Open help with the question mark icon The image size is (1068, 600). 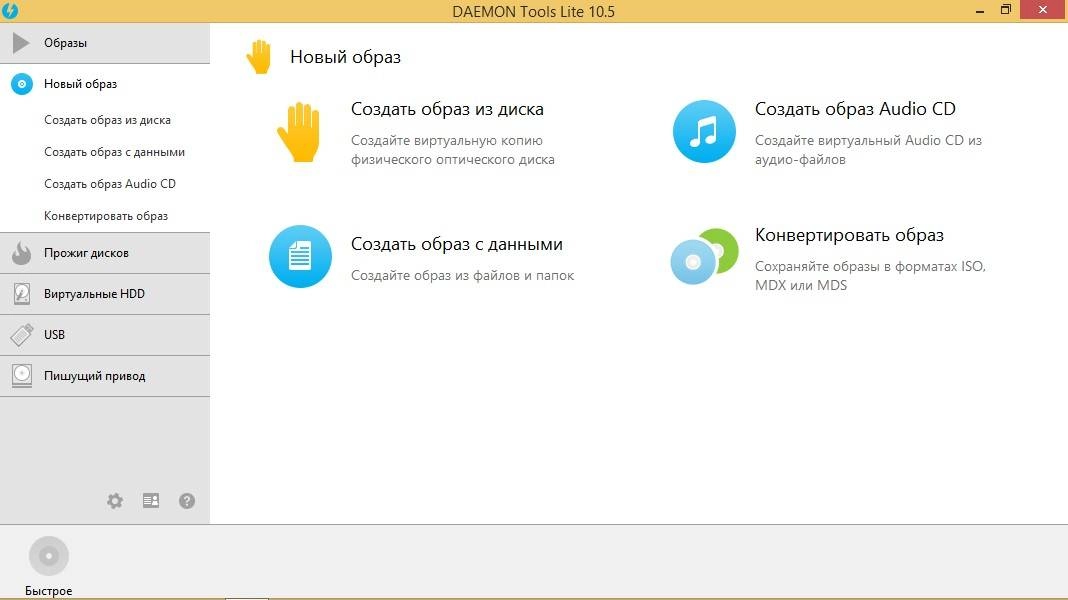(x=187, y=501)
